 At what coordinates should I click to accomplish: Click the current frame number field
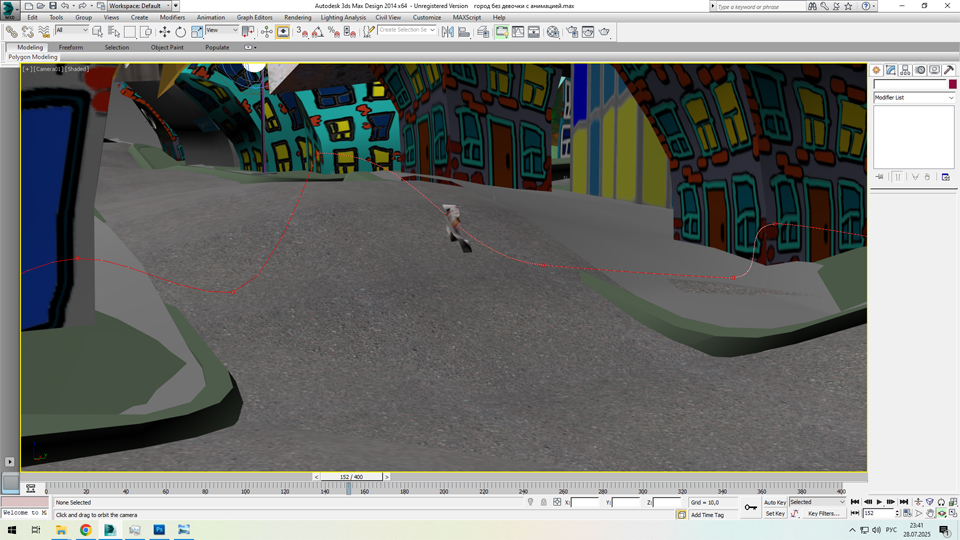[x=878, y=513]
